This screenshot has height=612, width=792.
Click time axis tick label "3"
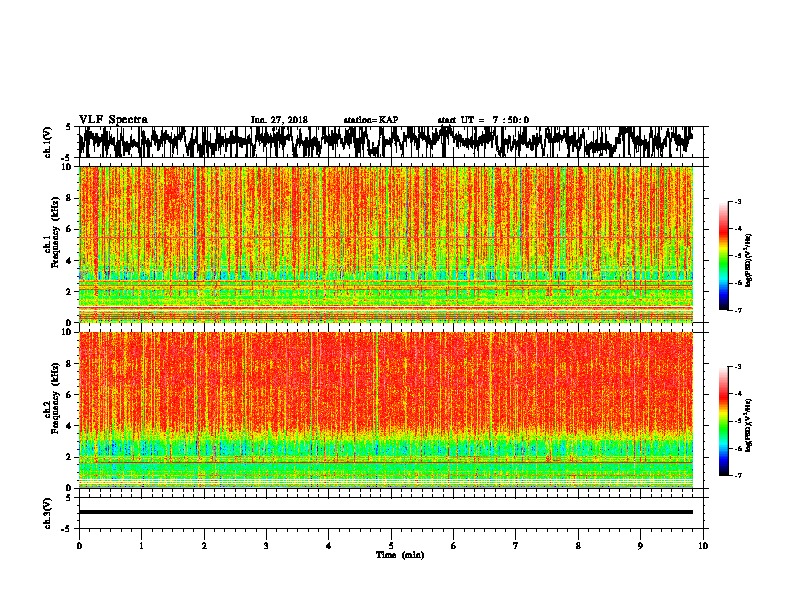[x=266, y=546]
